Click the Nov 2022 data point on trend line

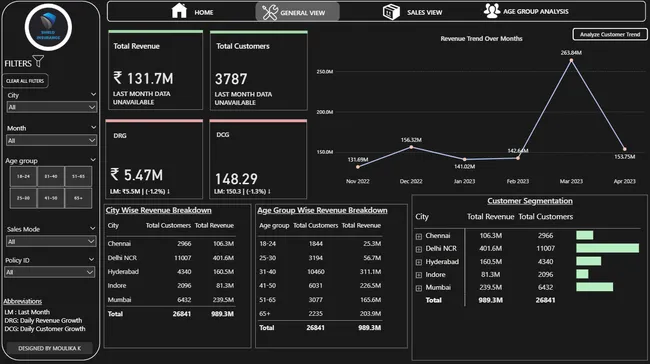tap(358, 167)
